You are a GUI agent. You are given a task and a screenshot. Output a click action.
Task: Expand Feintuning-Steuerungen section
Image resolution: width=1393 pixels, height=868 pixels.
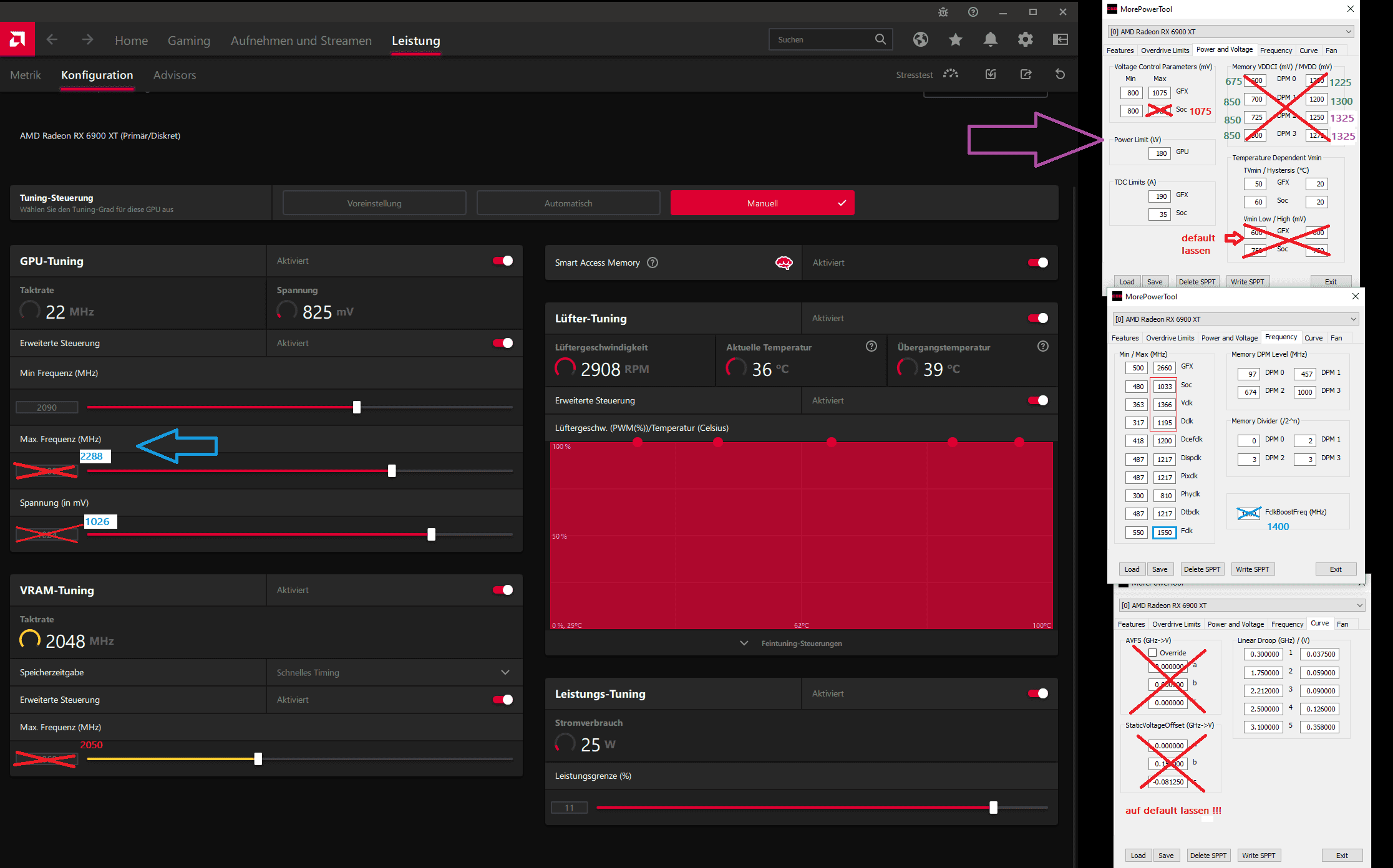click(x=801, y=643)
